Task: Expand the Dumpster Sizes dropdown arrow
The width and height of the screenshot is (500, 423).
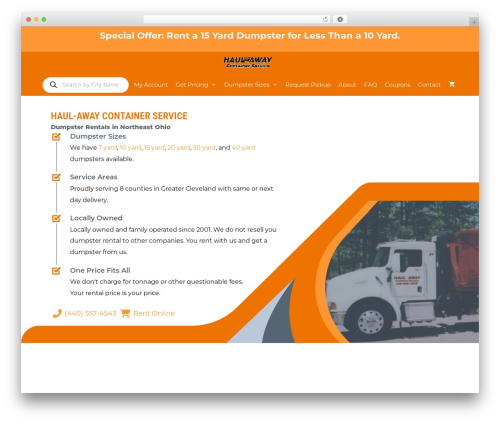Action: [x=275, y=85]
